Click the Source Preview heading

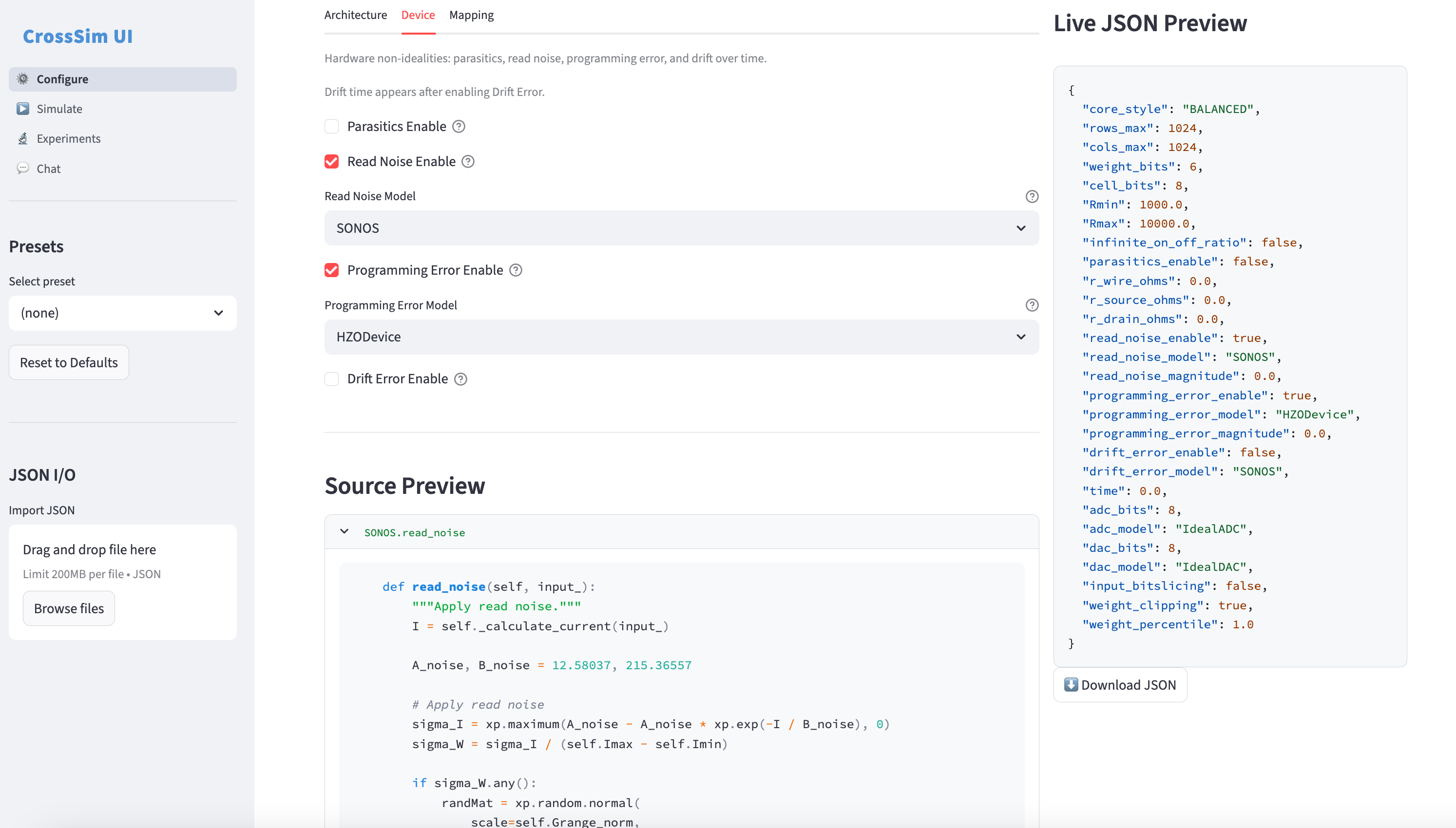coord(404,486)
